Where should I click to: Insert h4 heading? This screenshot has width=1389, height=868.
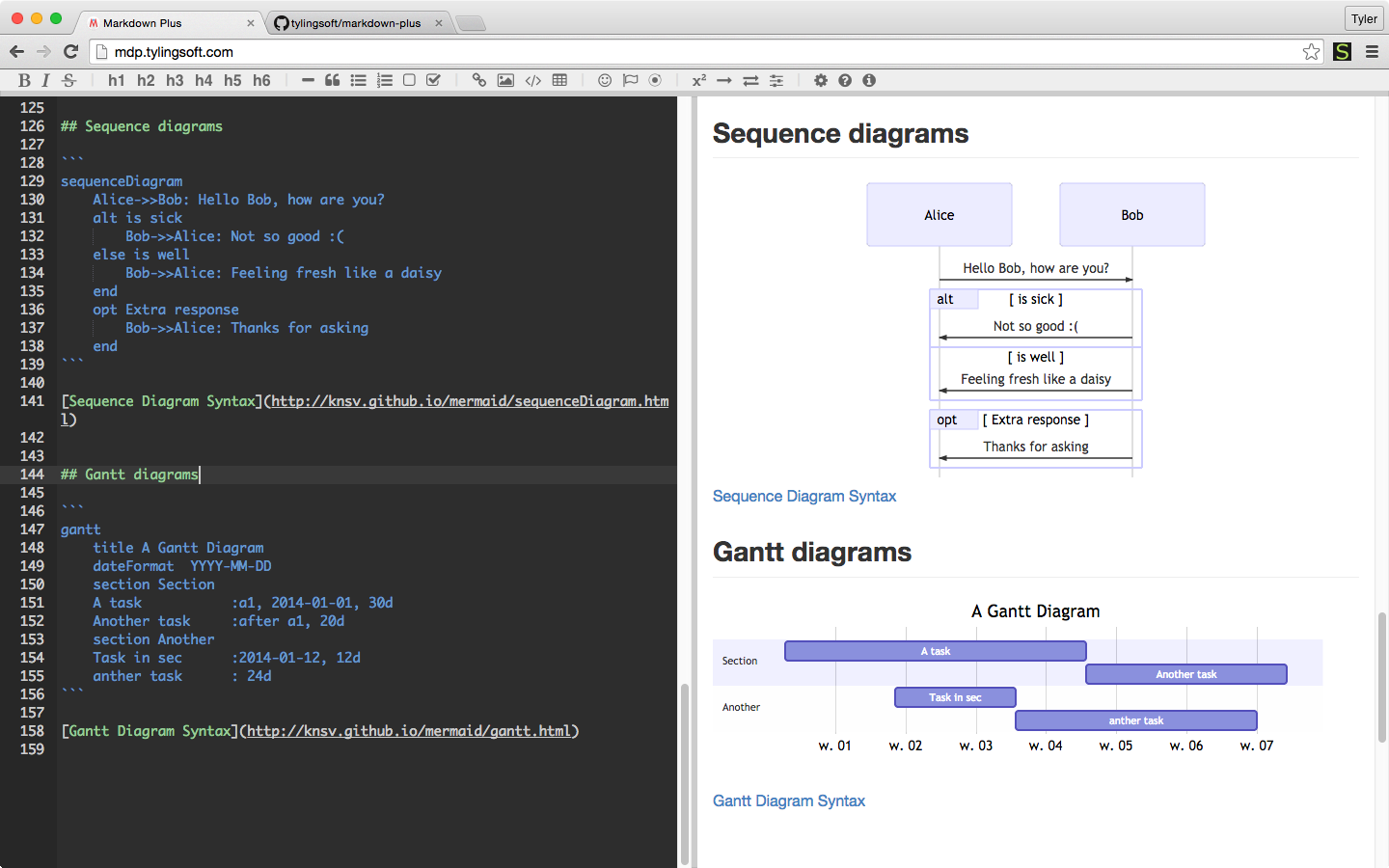coord(204,81)
